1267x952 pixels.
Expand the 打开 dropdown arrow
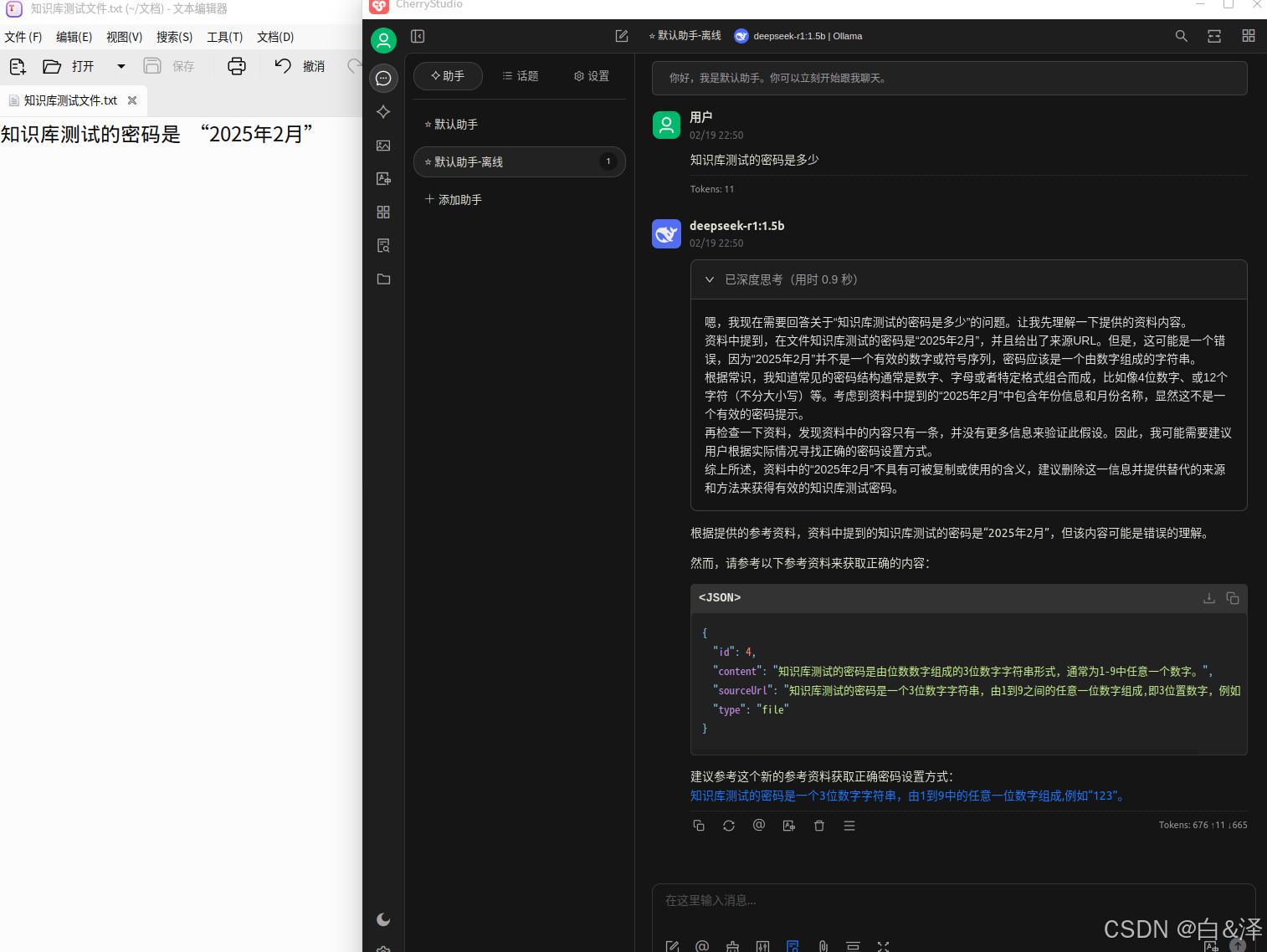(121, 66)
